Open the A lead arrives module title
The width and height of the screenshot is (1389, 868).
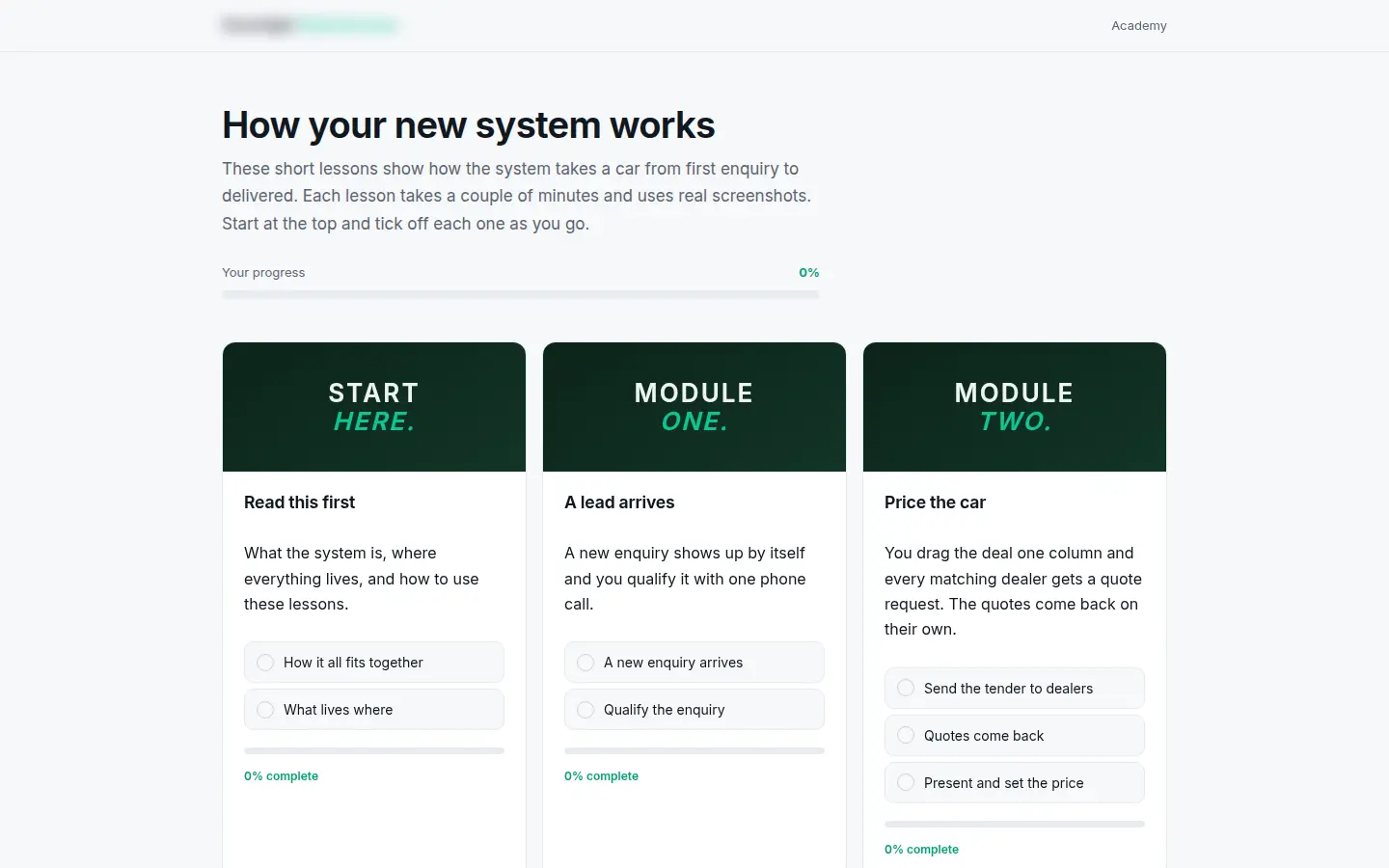(x=619, y=502)
